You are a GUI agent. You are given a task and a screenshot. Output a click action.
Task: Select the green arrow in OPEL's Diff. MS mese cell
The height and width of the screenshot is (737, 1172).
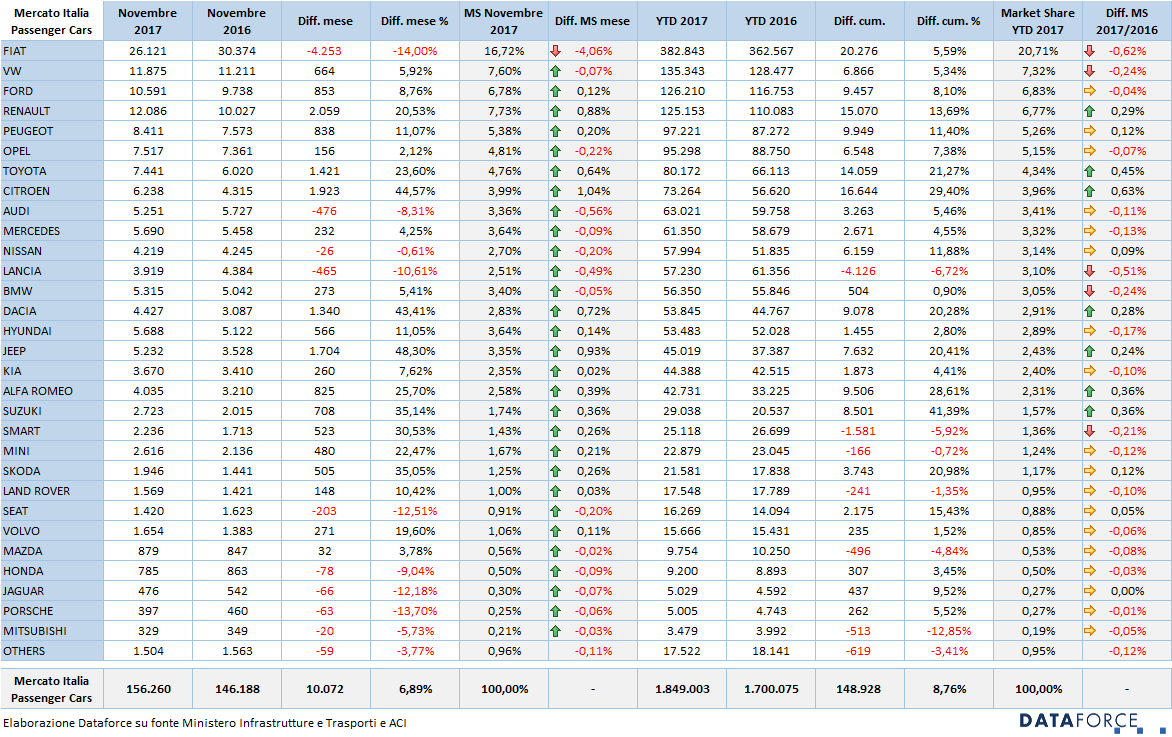[x=555, y=151]
